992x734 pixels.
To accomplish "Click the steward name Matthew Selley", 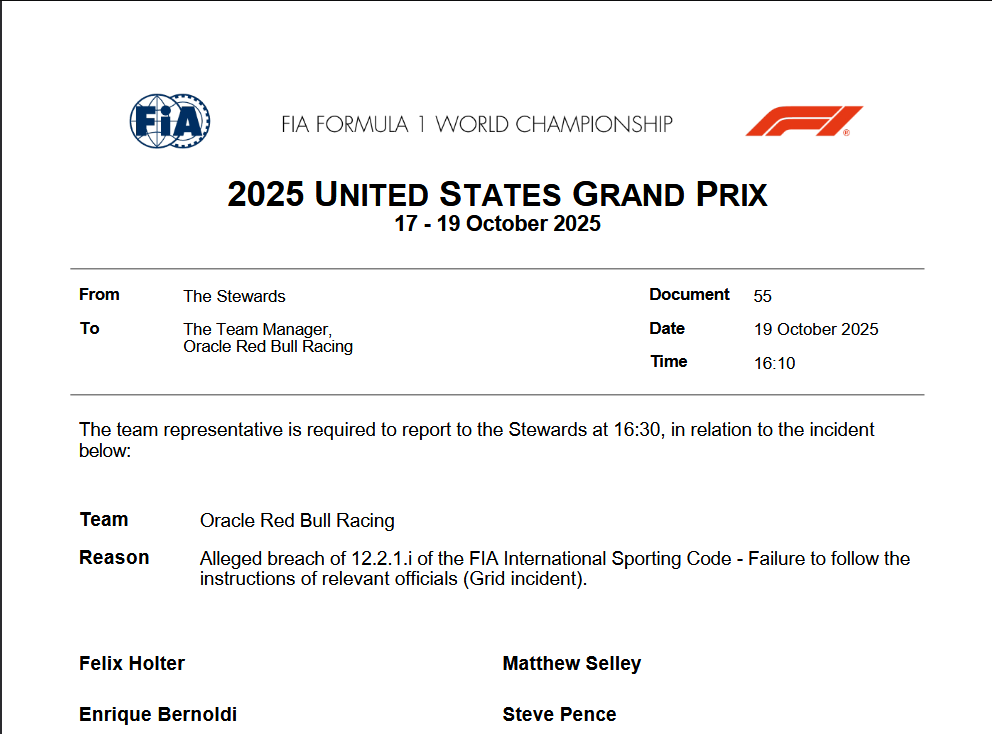I will [x=572, y=663].
